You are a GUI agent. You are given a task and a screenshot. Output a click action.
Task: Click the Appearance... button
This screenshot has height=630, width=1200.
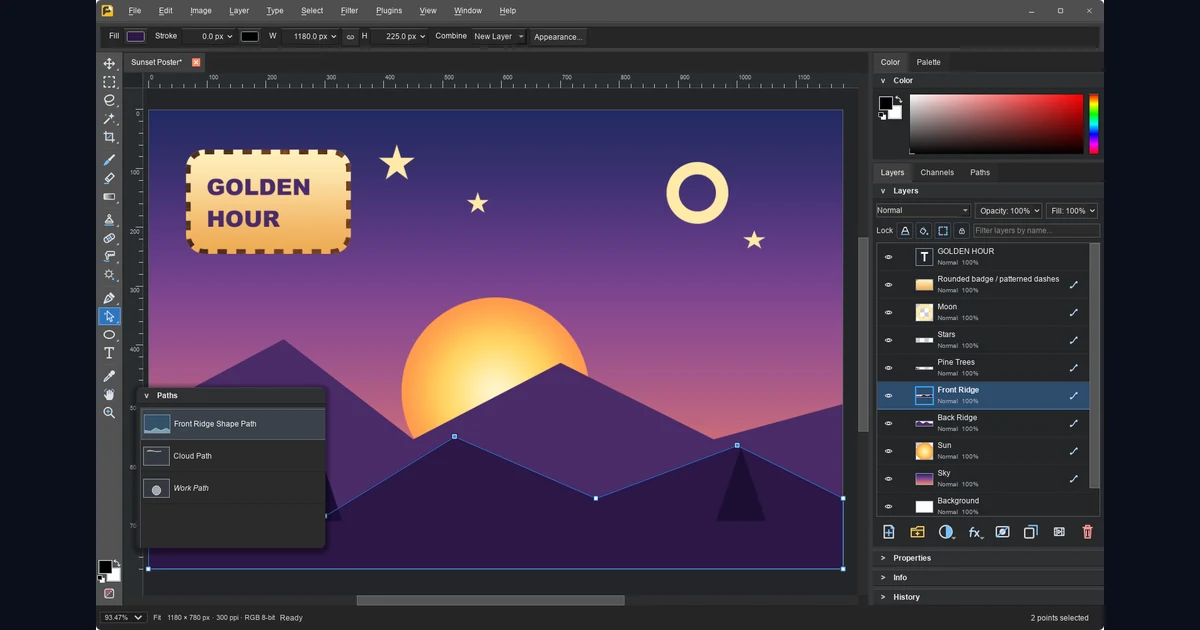pyautogui.click(x=558, y=37)
